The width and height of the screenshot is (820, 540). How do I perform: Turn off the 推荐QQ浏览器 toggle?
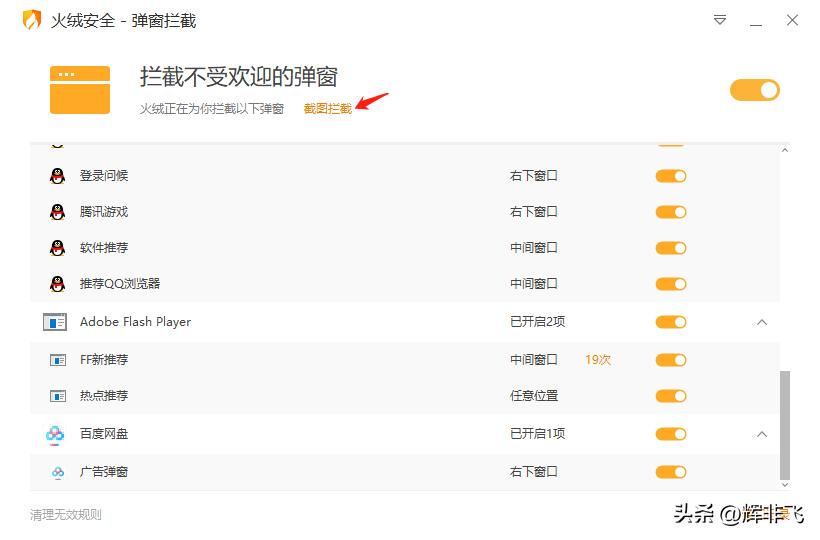click(671, 284)
